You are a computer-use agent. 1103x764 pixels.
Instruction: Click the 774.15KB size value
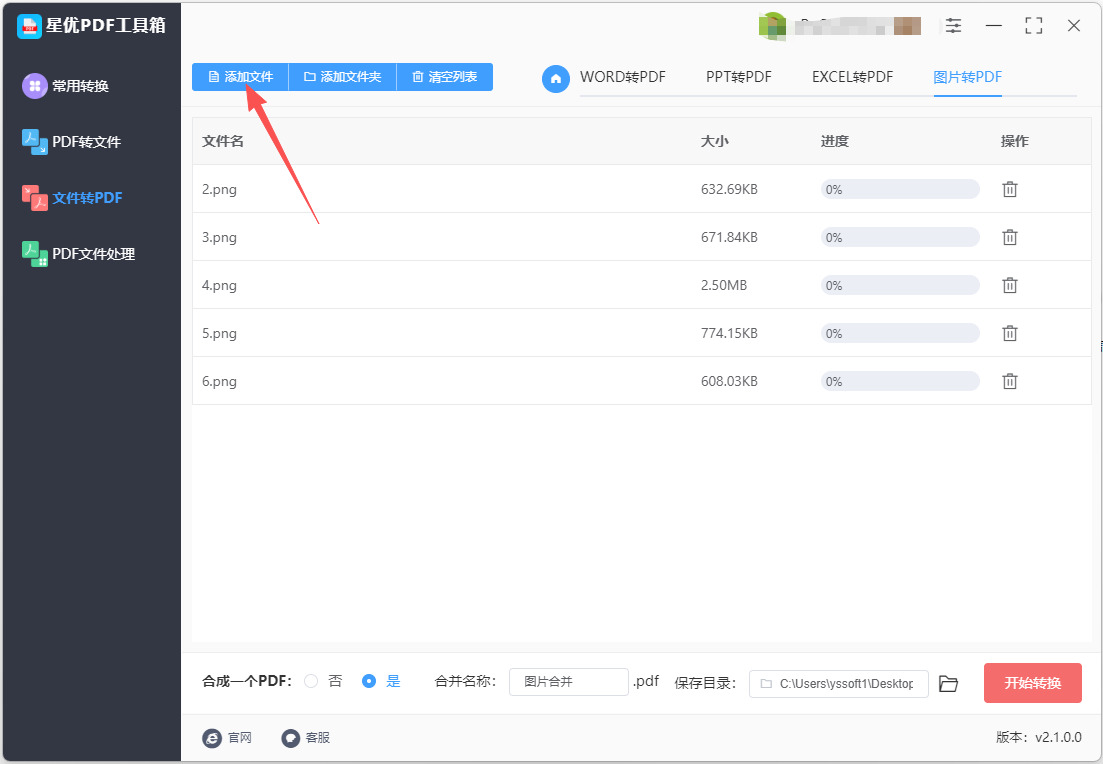pos(729,333)
